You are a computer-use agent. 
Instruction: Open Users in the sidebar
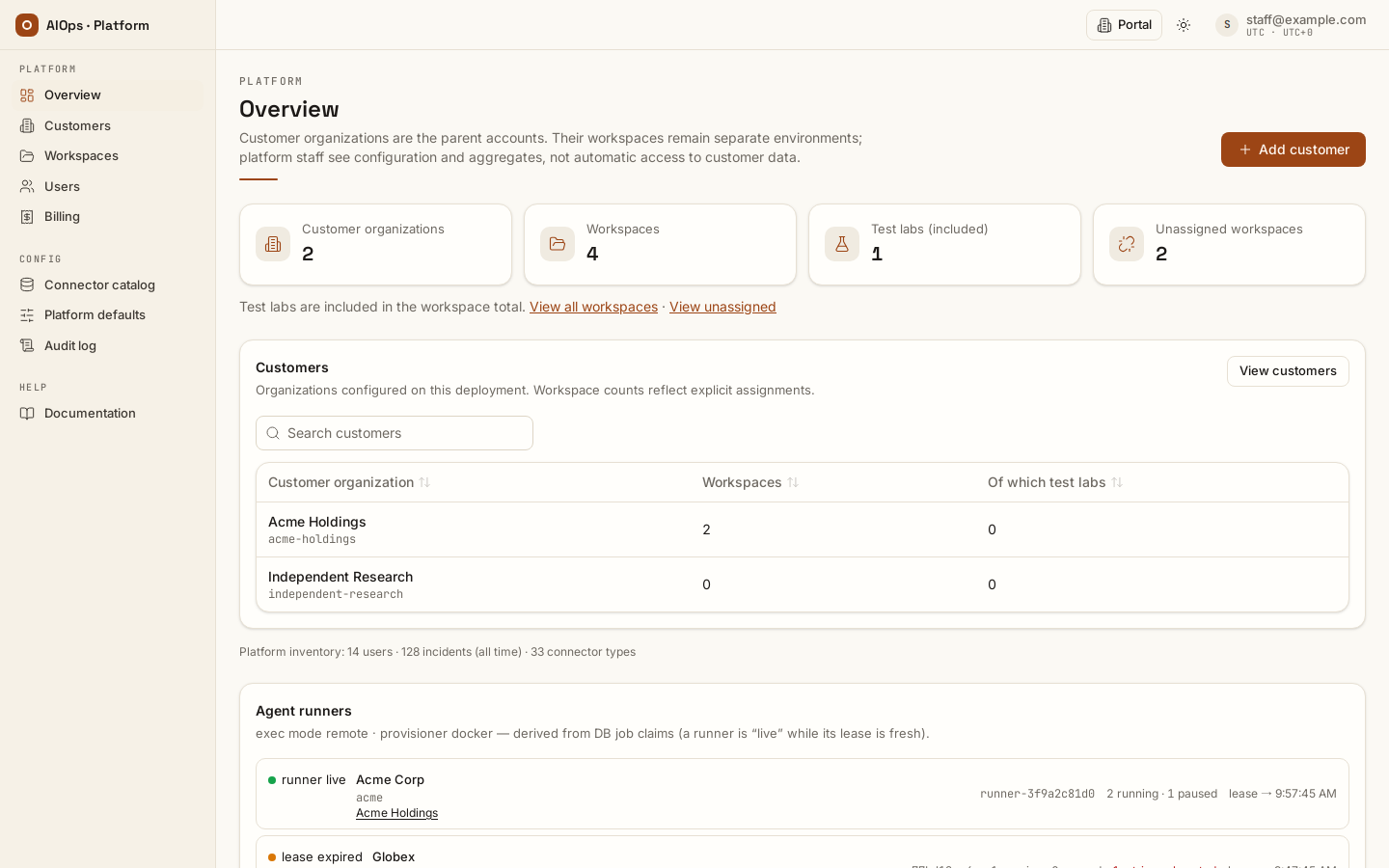coord(108,186)
